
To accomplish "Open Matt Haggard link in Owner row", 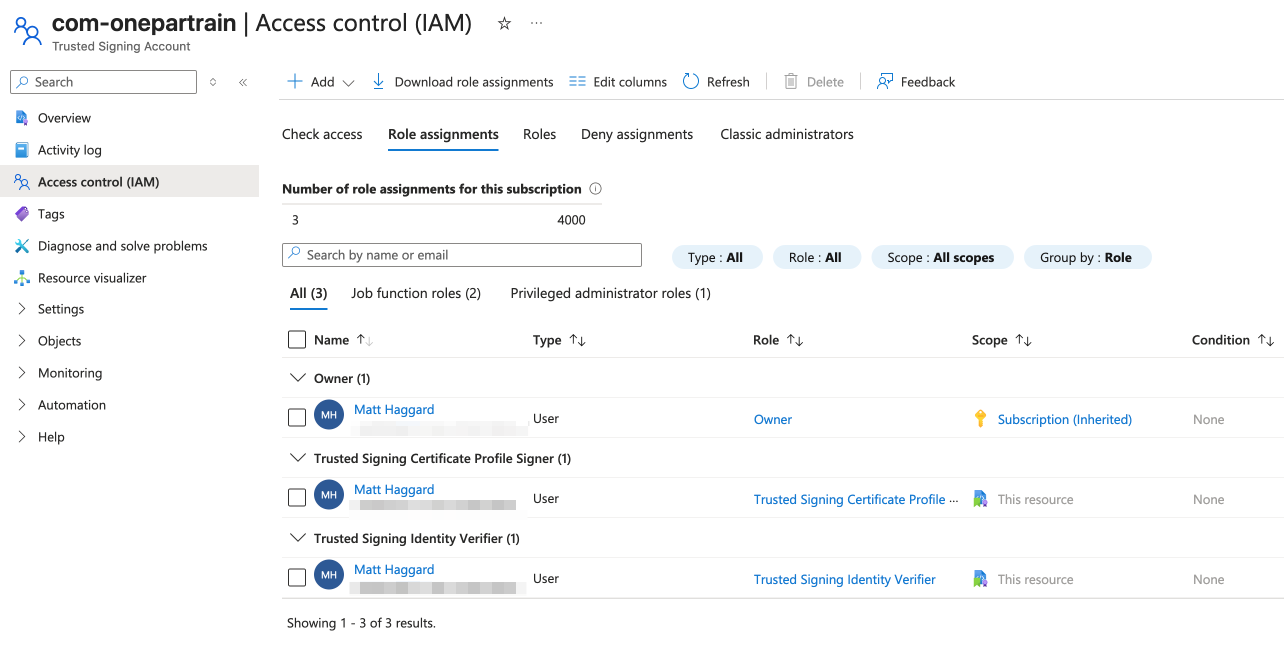I will click(394, 409).
